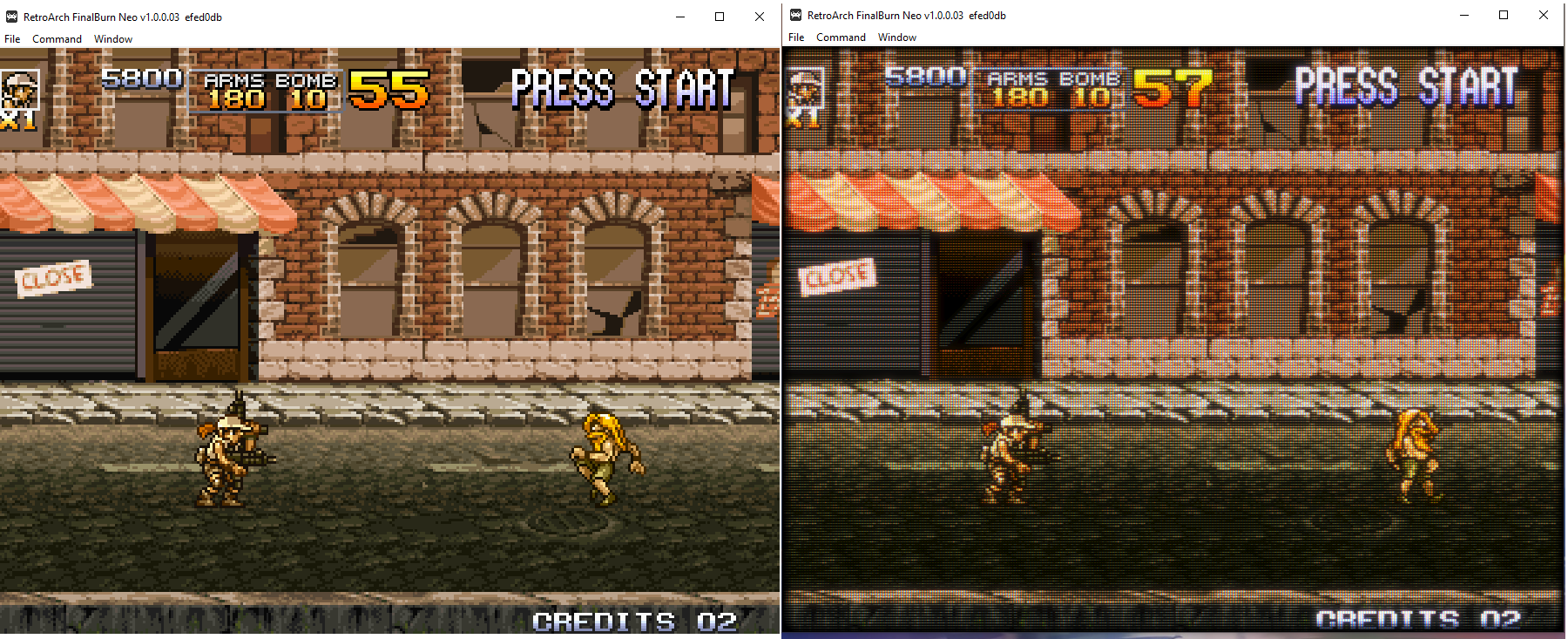Click ARMS 180 counter in right game
Screen dimensions: 1568x639
pyautogui.click(x=1017, y=89)
